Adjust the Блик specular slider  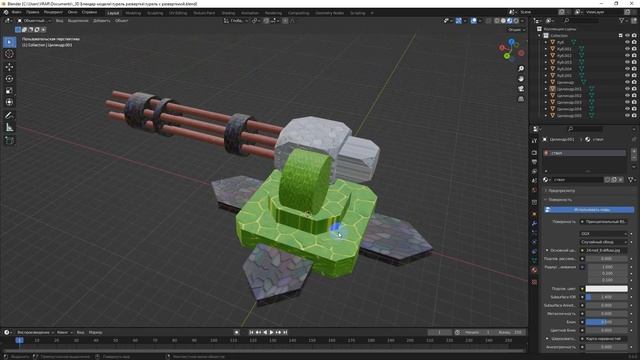[x=607, y=322]
